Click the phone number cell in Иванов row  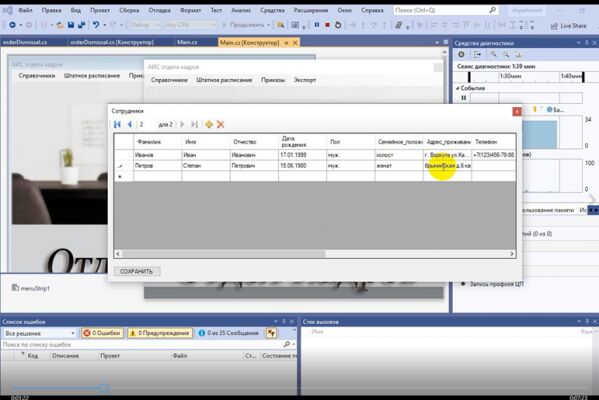pyautogui.click(x=494, y=155)
